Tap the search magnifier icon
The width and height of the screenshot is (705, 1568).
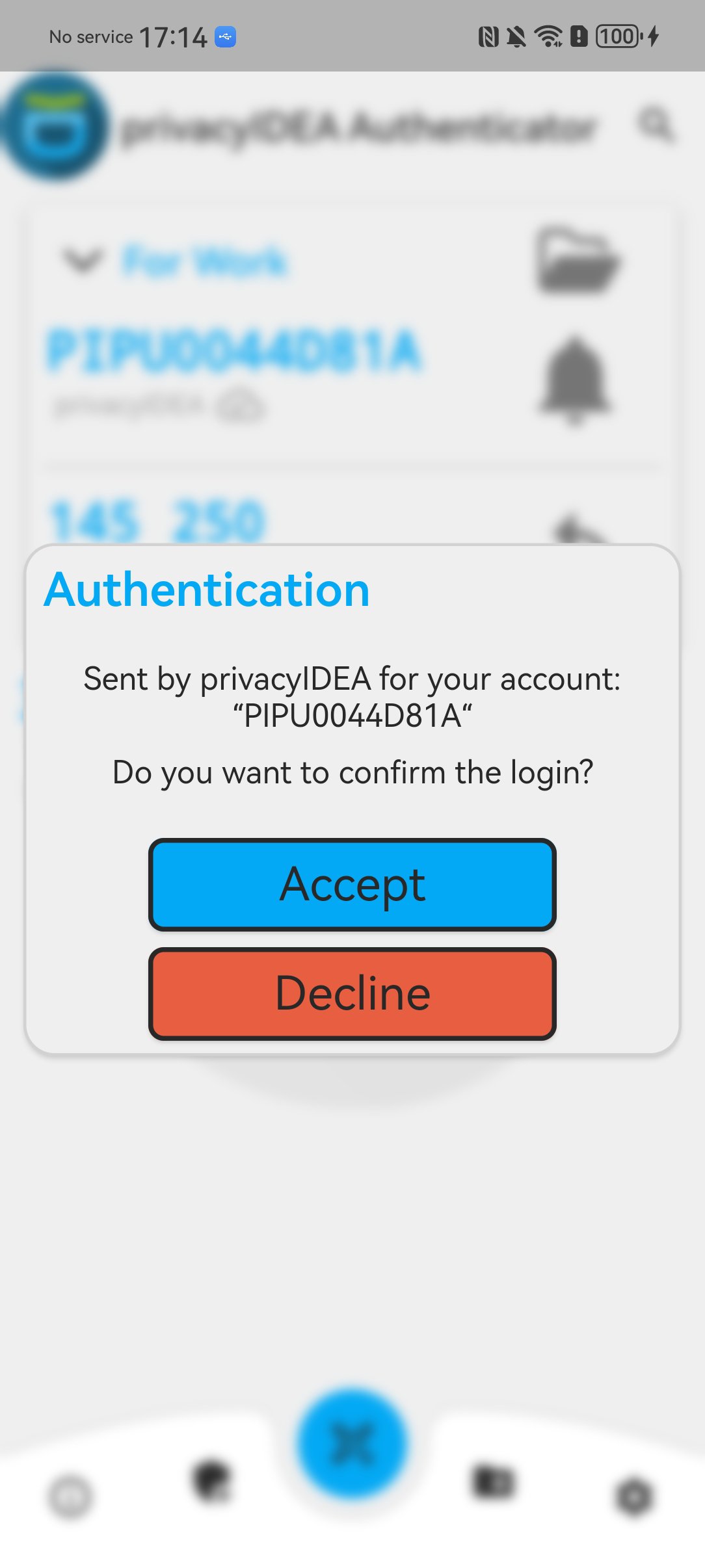[x=655, y=124]
